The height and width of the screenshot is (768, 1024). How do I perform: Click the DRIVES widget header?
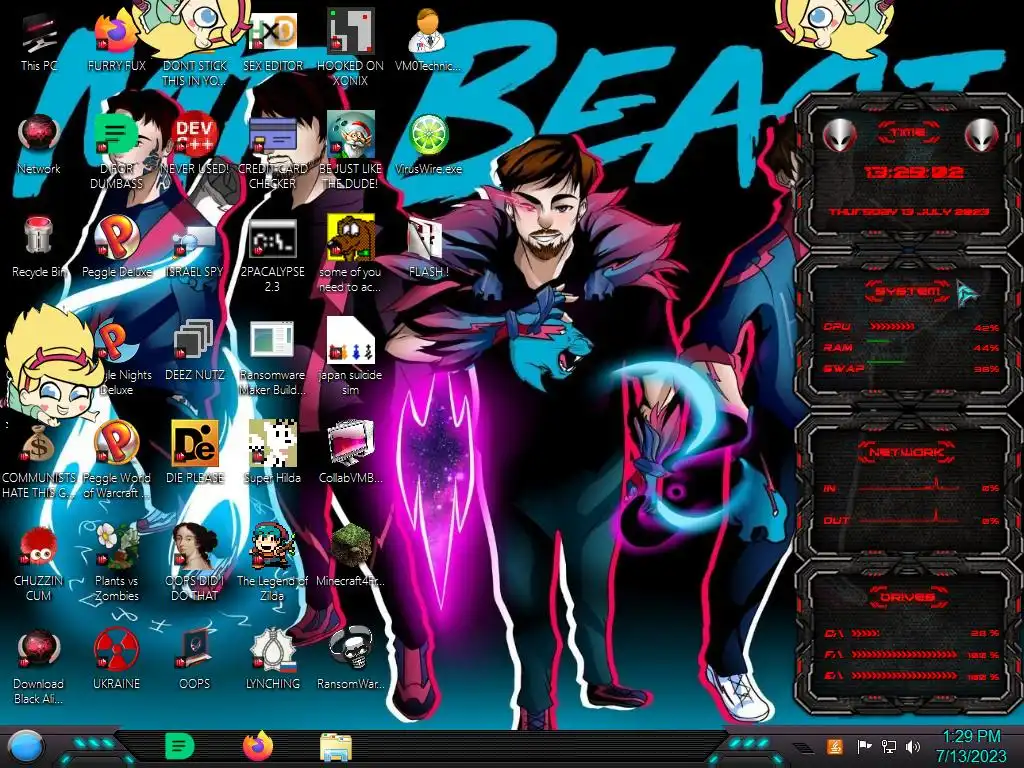point(906,597)
